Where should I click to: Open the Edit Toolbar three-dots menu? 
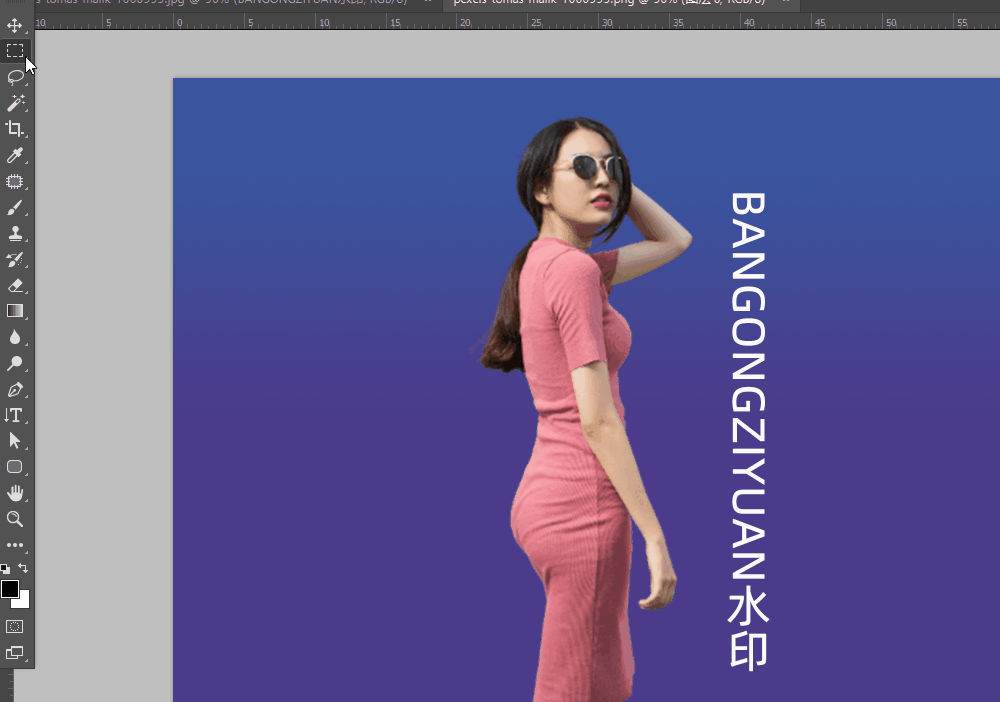[15, 545]
